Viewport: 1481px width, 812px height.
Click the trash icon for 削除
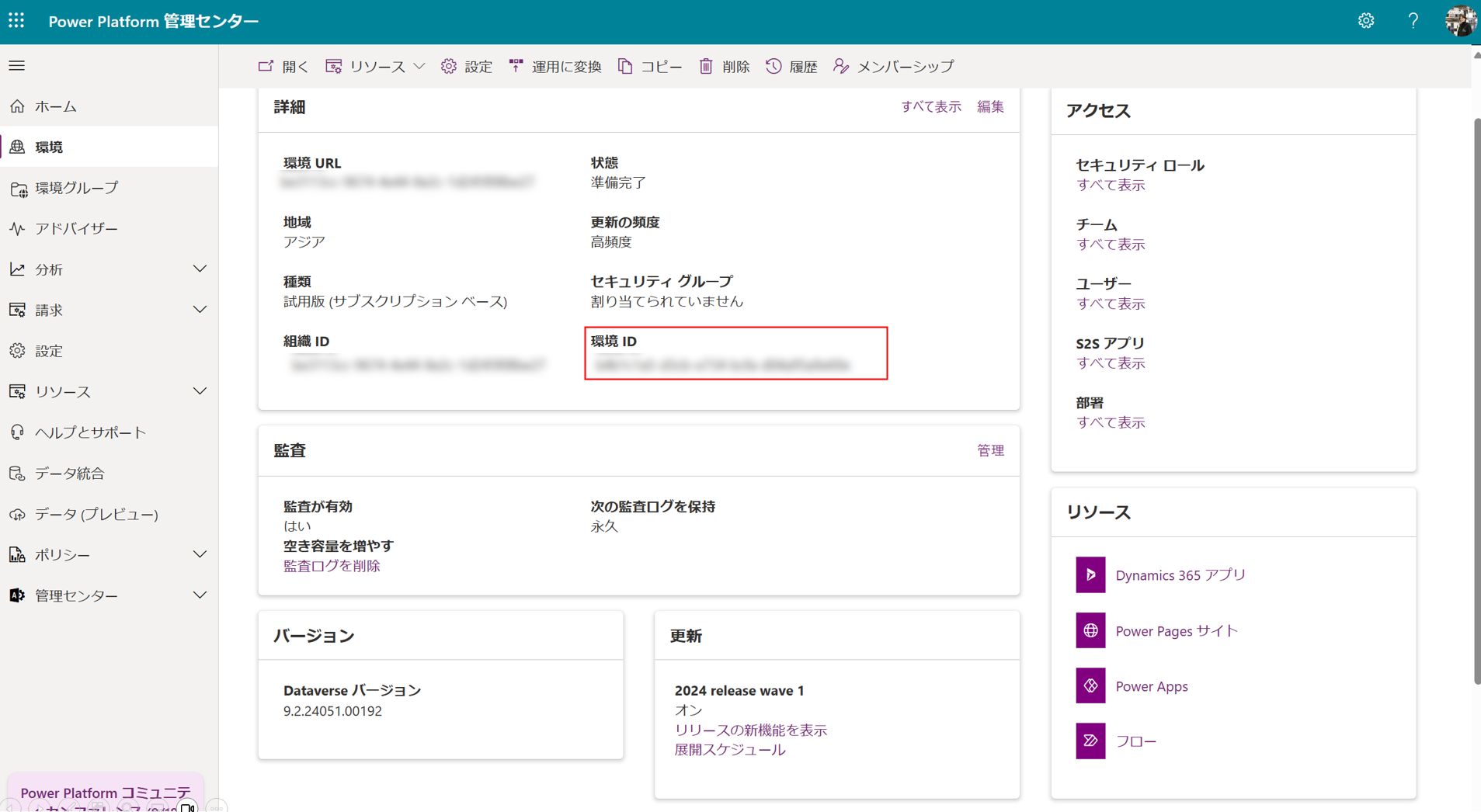click(706, 66)
